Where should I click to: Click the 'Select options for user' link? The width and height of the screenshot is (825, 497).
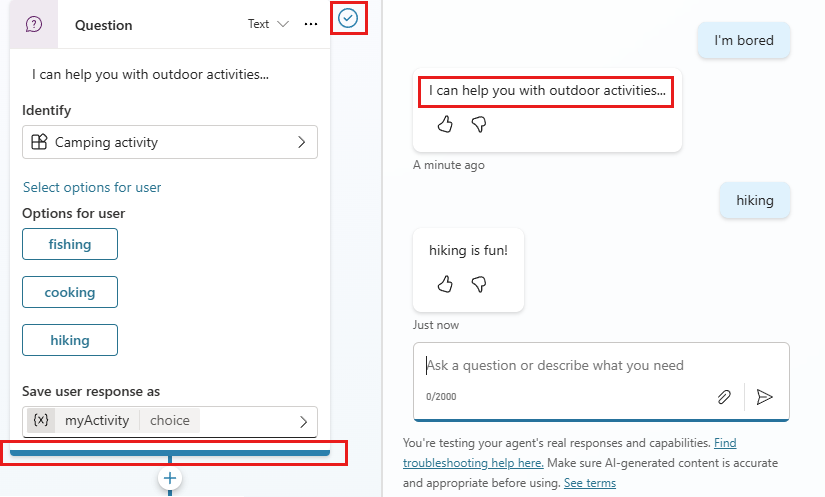(92, 187)
